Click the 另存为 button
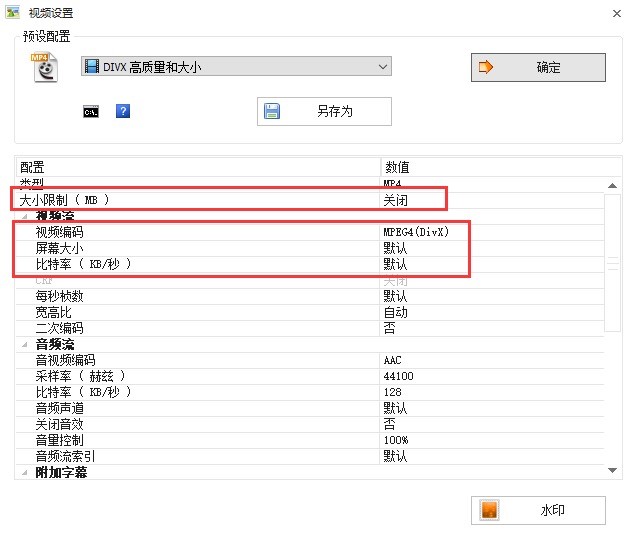 tap(324, 111)
